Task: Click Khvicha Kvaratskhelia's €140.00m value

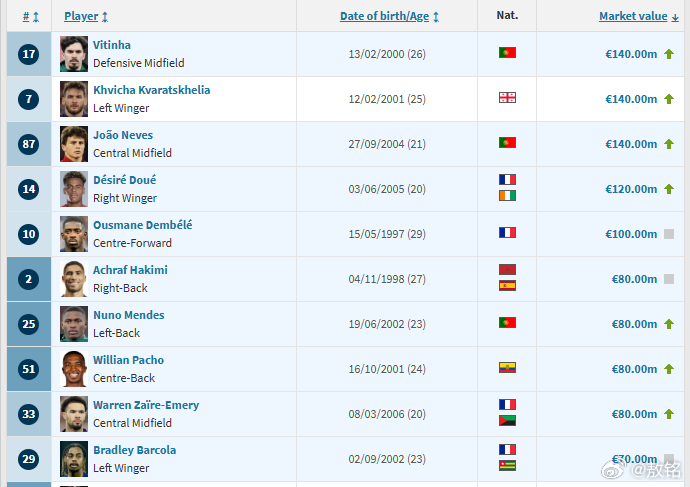Action: 631,99
